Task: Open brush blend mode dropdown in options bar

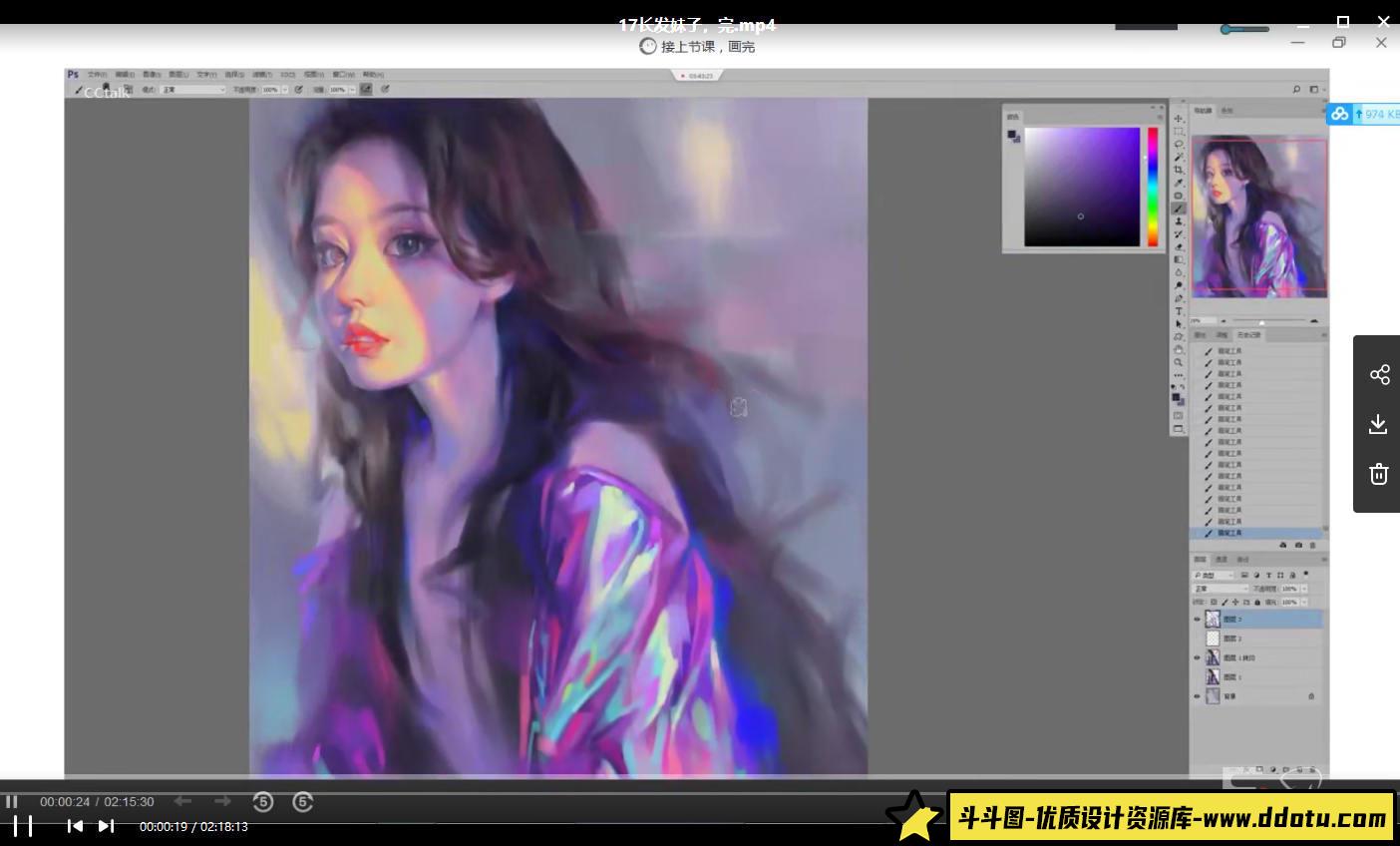Action: [x=192, y=90]
